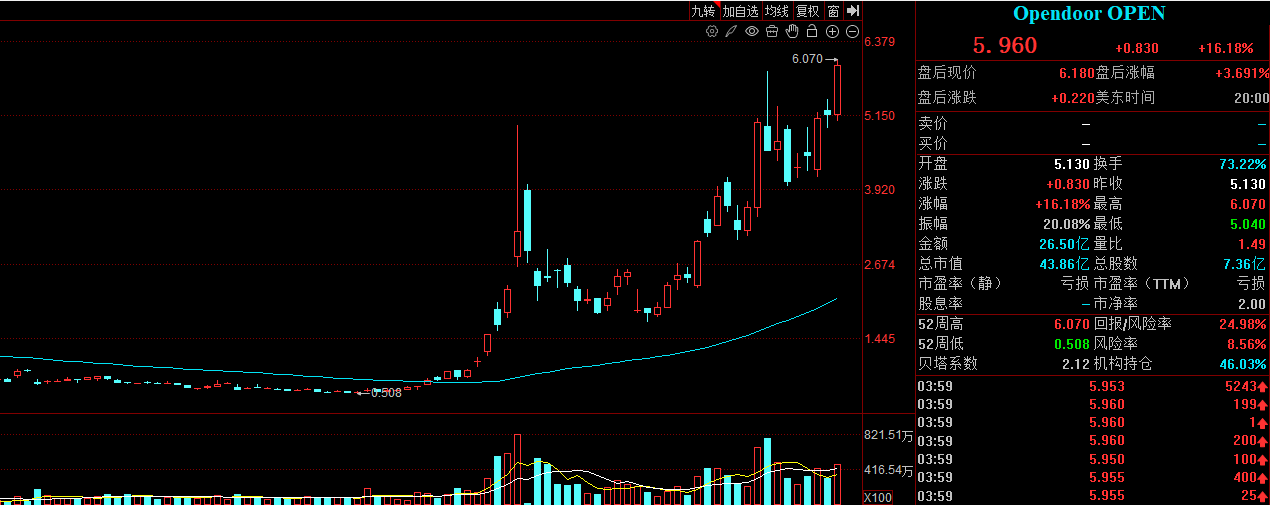
Task: Click the 机构持仓 value 46.03%
Action: pos(1243,364)
